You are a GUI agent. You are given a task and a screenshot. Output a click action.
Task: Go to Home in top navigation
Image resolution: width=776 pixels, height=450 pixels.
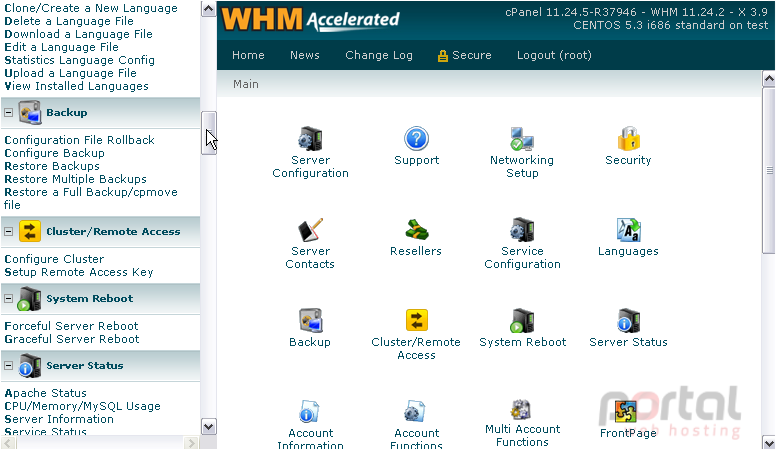click(248, 55)
